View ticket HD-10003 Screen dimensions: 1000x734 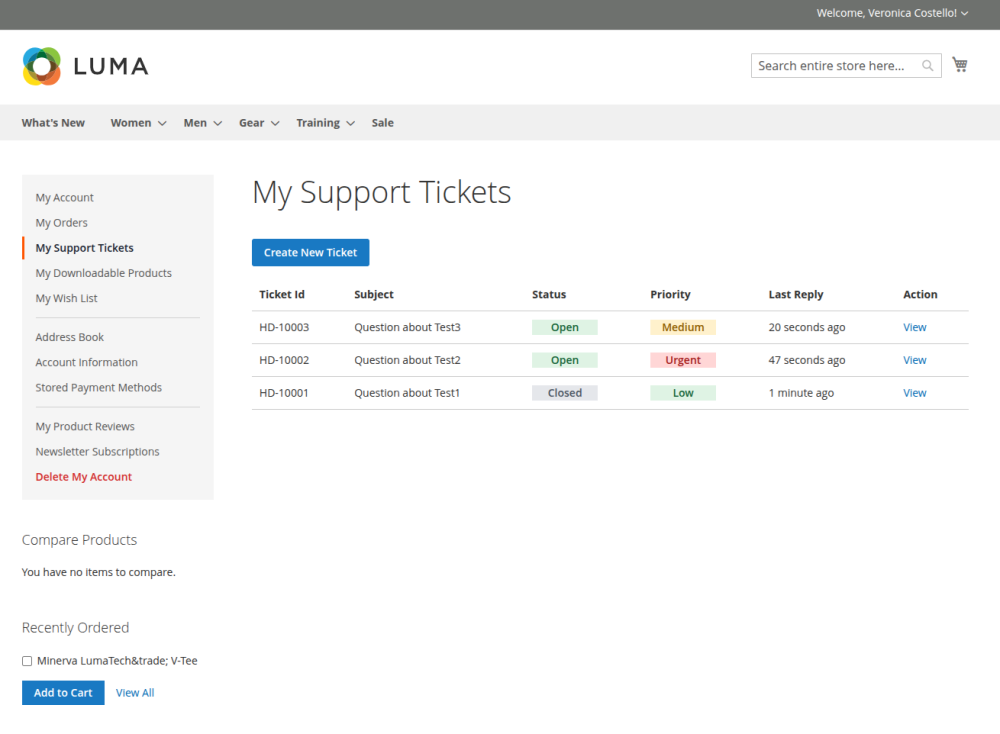(x=914, y=327)
